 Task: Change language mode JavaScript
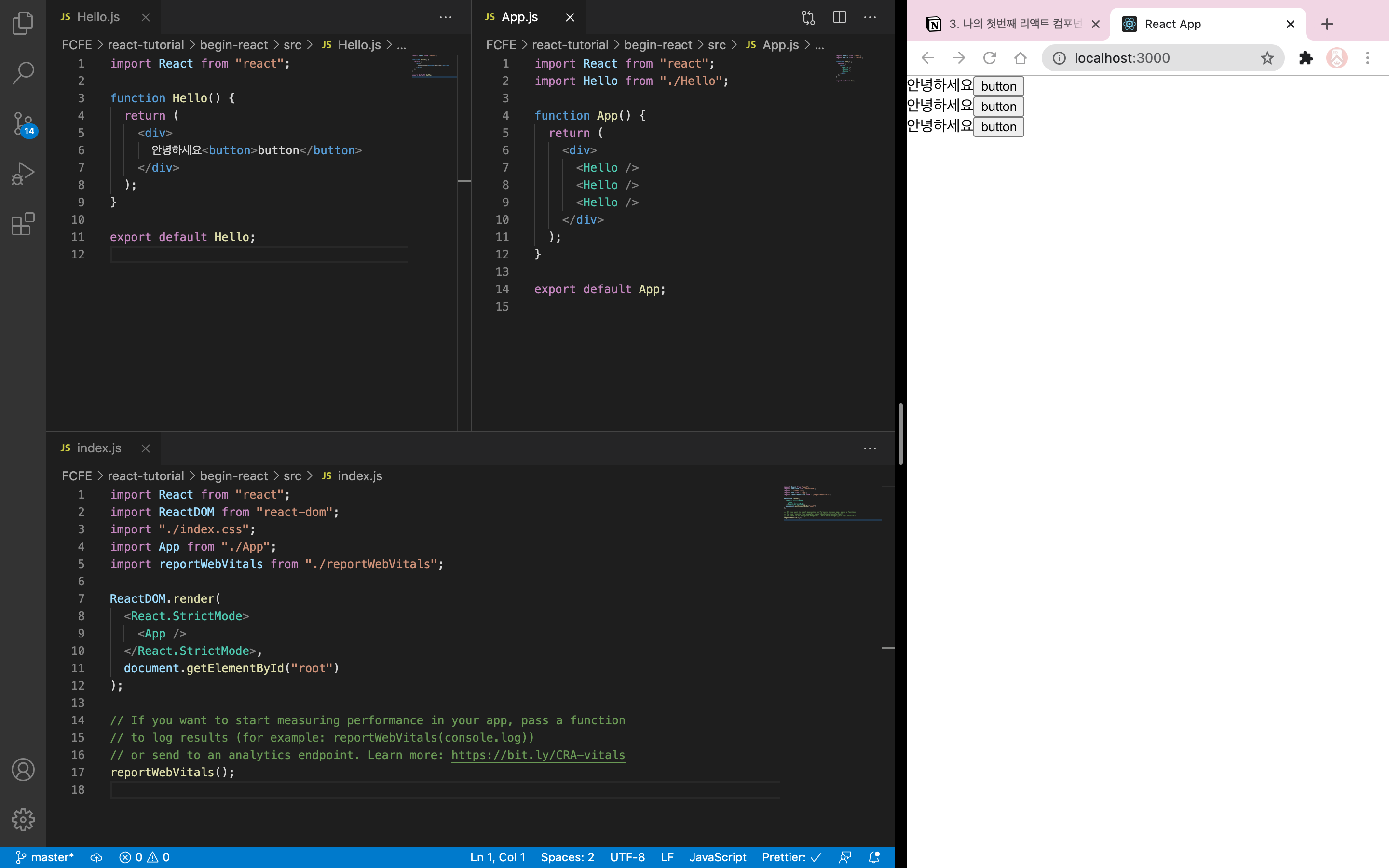(x=718, y=857)
